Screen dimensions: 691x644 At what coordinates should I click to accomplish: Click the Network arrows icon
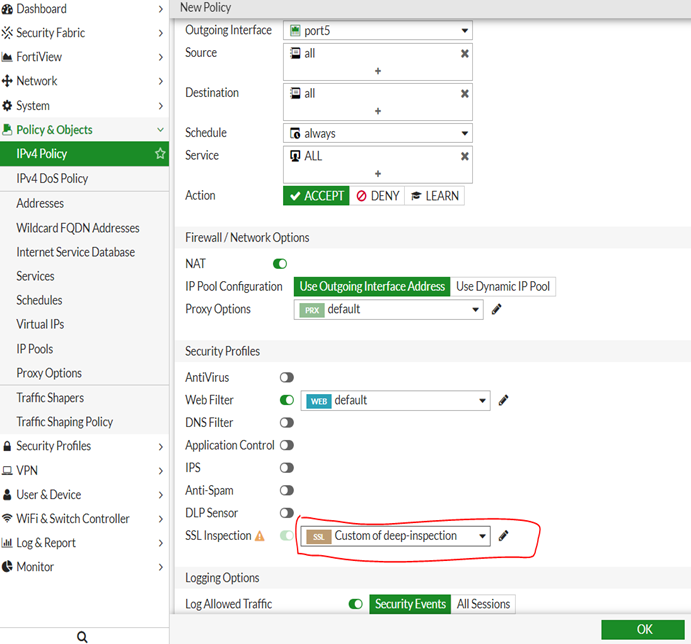(x=7, y=81)
